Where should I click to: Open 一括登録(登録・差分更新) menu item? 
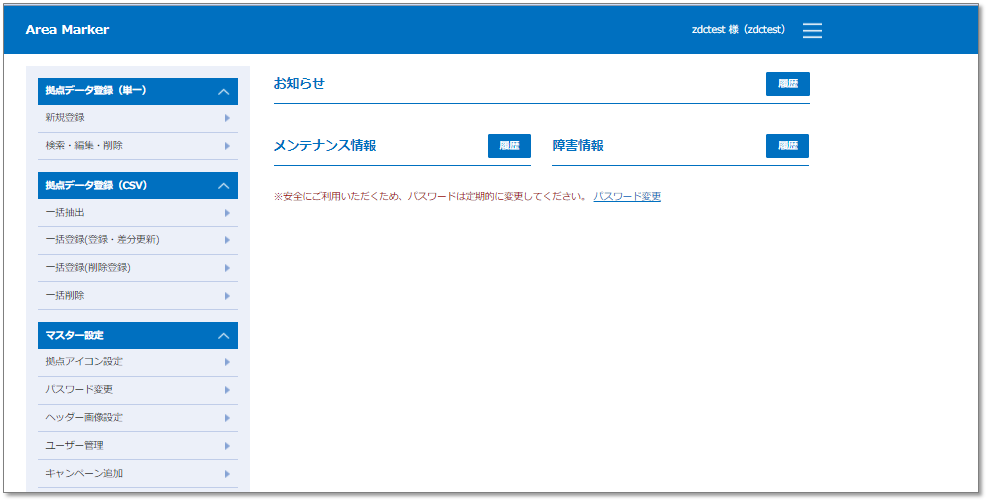click(x=138, y=240)
